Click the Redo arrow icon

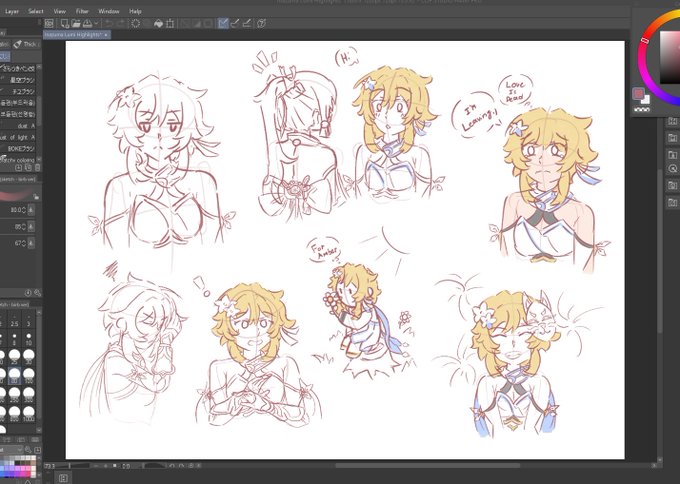pos(121,23)
